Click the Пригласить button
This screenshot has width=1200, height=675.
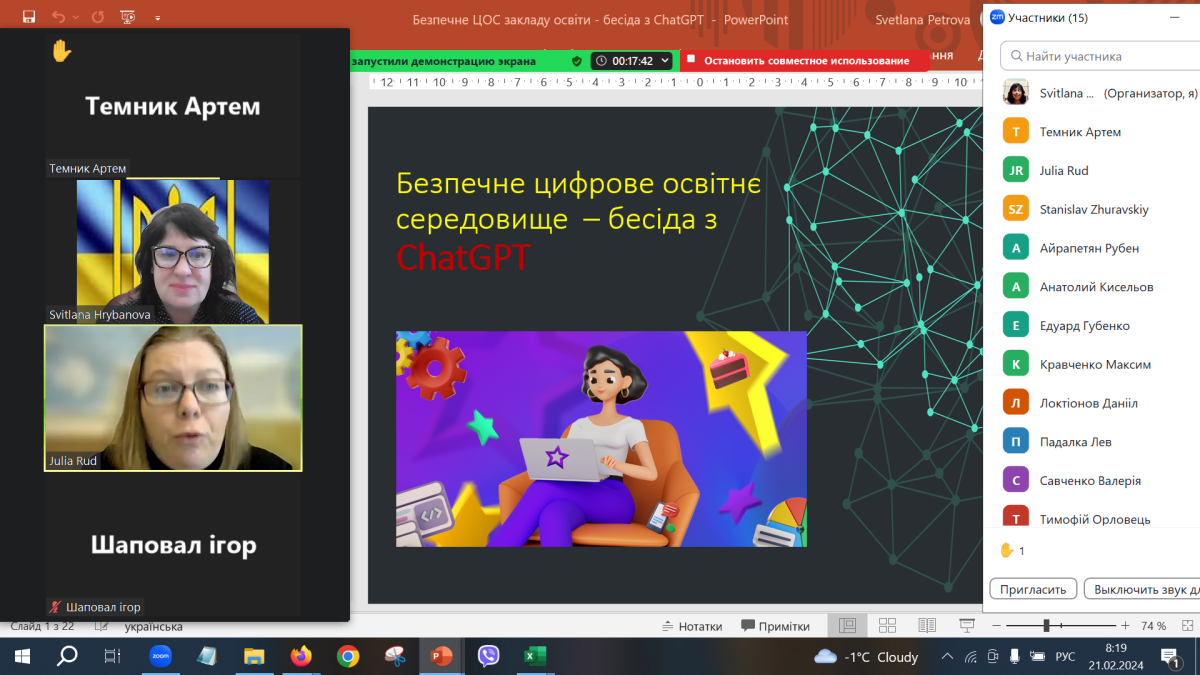coord(1033,589)
